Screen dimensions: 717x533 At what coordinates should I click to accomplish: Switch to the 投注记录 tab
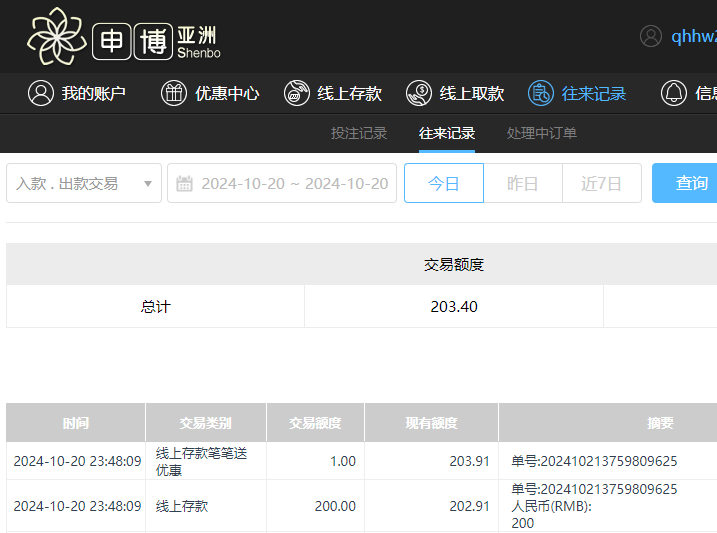[x=359, y=134]
